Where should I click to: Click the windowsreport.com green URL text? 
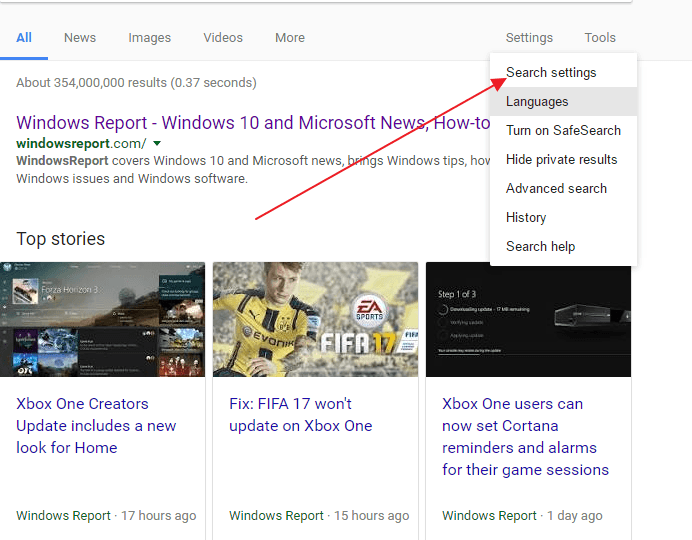click(81, 143)
